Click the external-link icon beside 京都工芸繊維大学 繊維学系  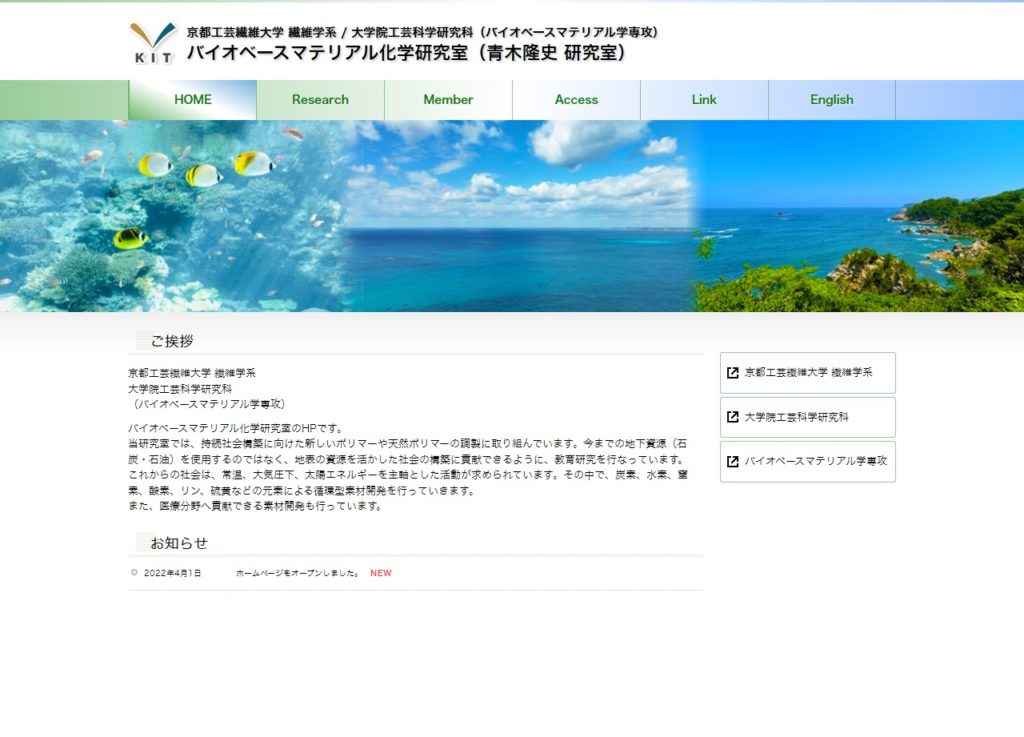[733, 373]
